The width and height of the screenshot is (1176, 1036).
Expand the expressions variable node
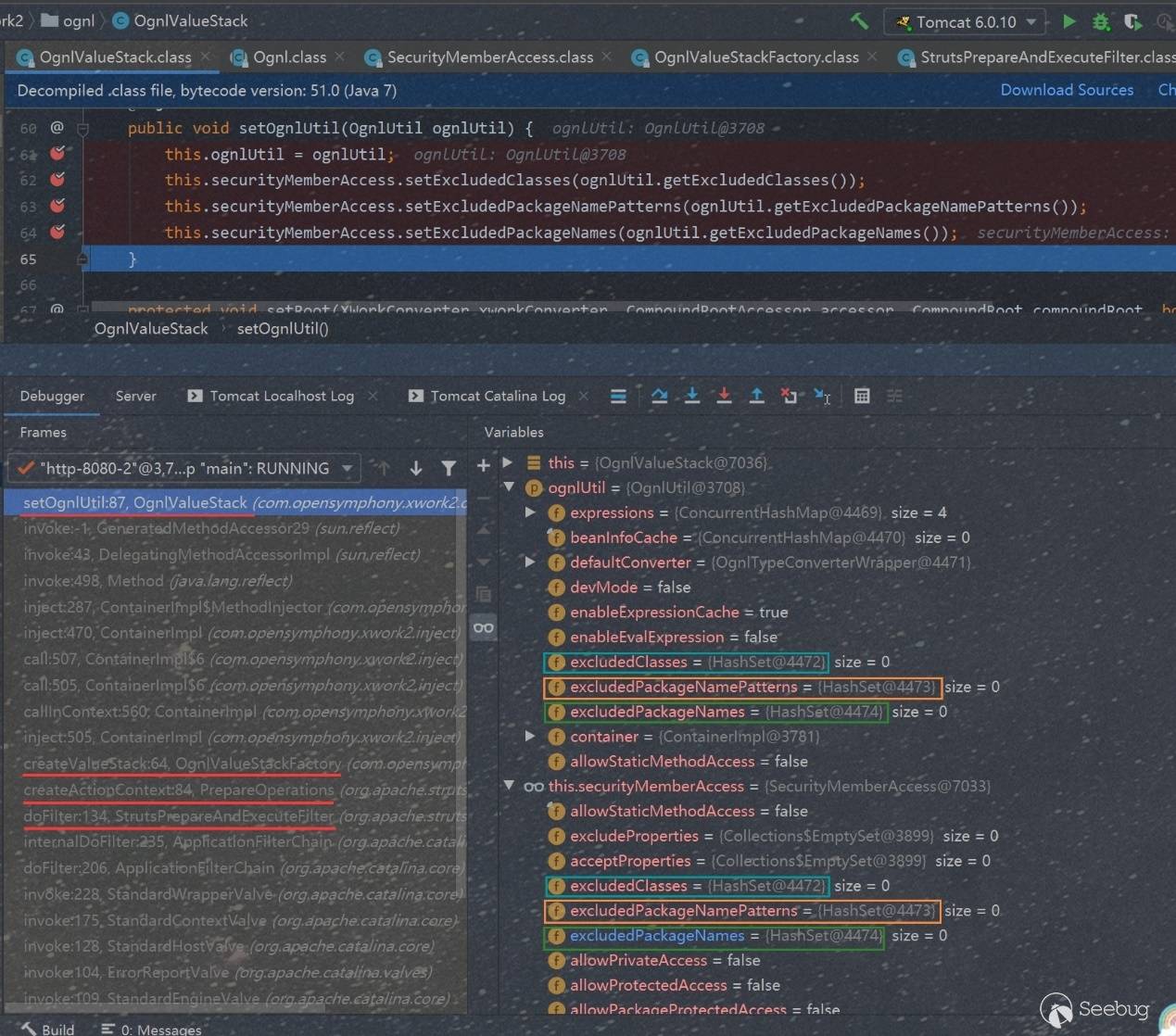pyautogui.click(x=530, y=512)
